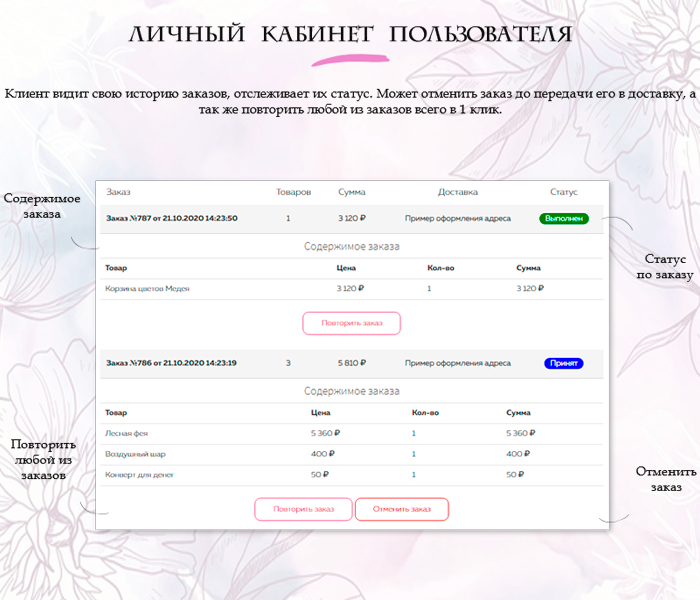Click the blue Принят status badge
The image size is (700, 600).
(564, 363)
